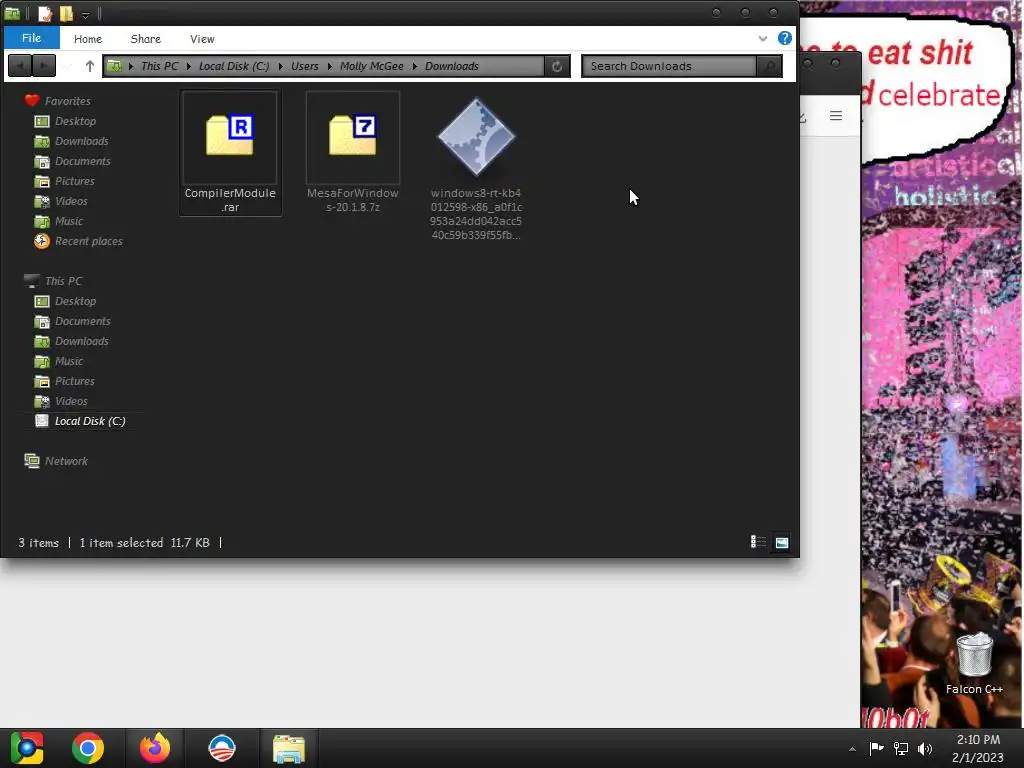Open Videos under This PC
The image size is (1024, 768).
(61, 401)
